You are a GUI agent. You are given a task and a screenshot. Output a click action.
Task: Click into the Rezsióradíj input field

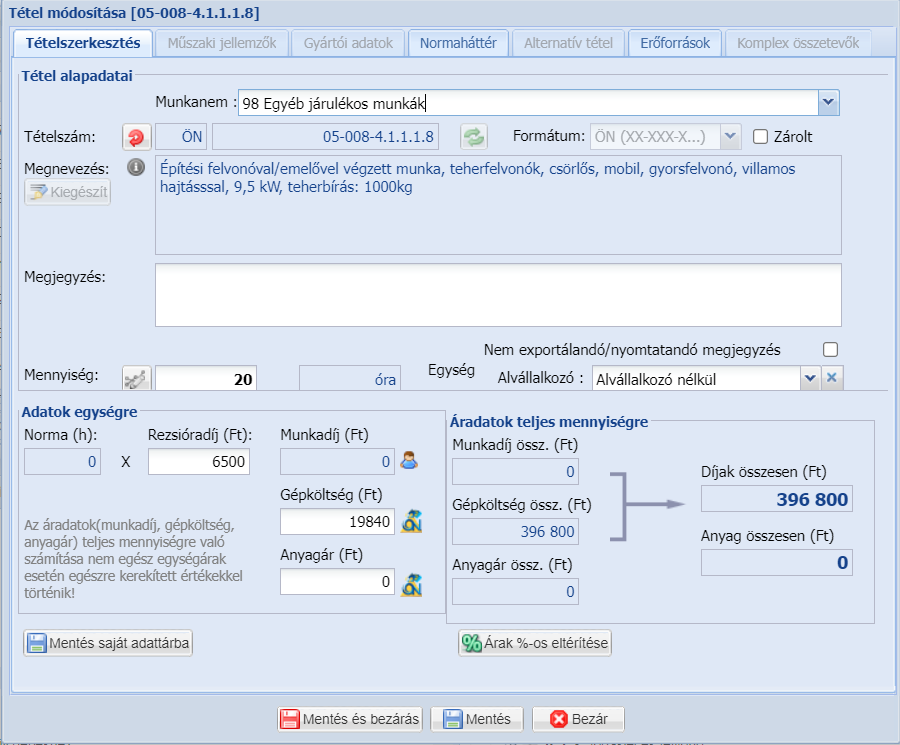click(x=198, y=461)
